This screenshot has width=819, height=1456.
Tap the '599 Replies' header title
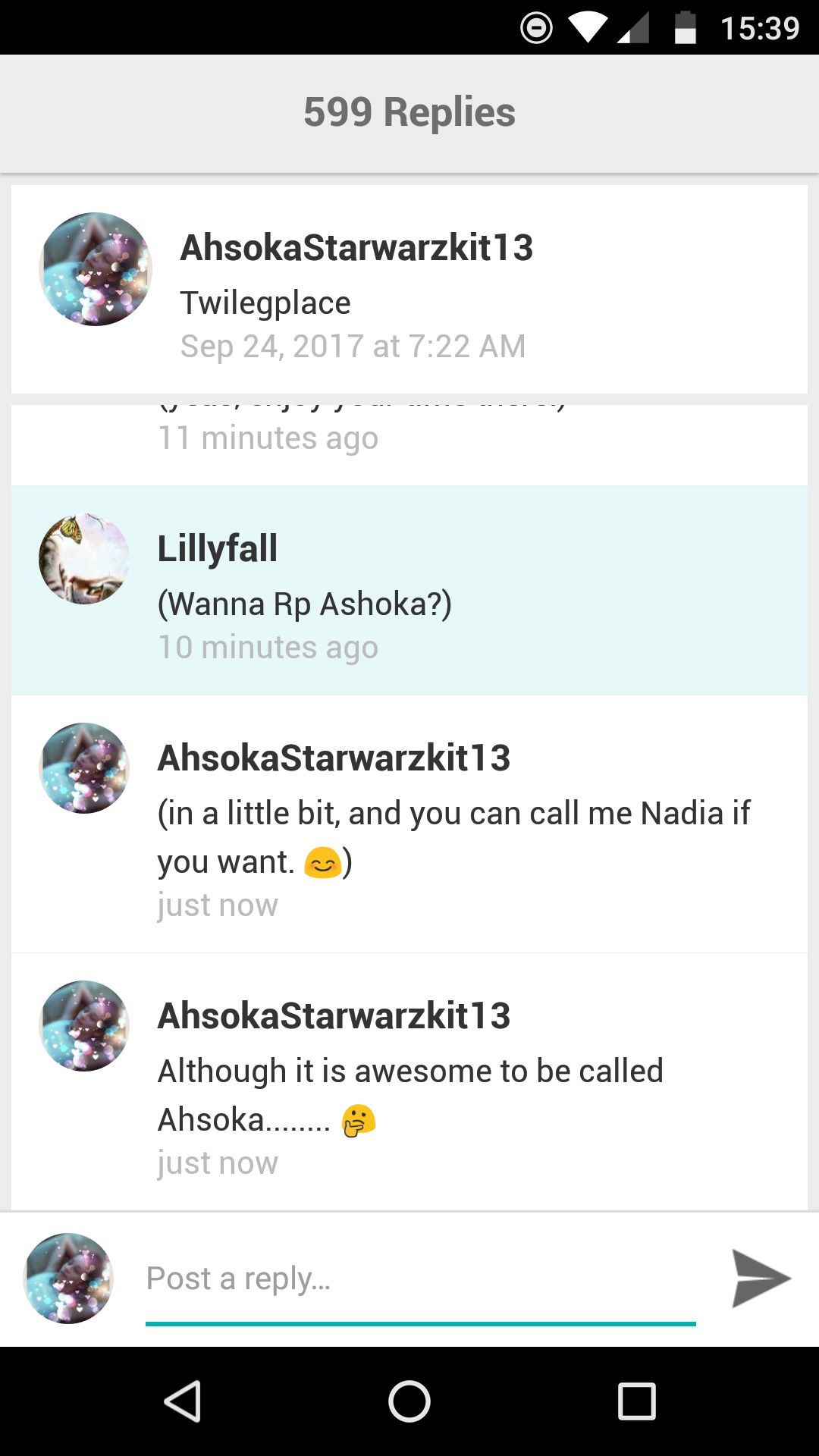[x=409, y=112]
